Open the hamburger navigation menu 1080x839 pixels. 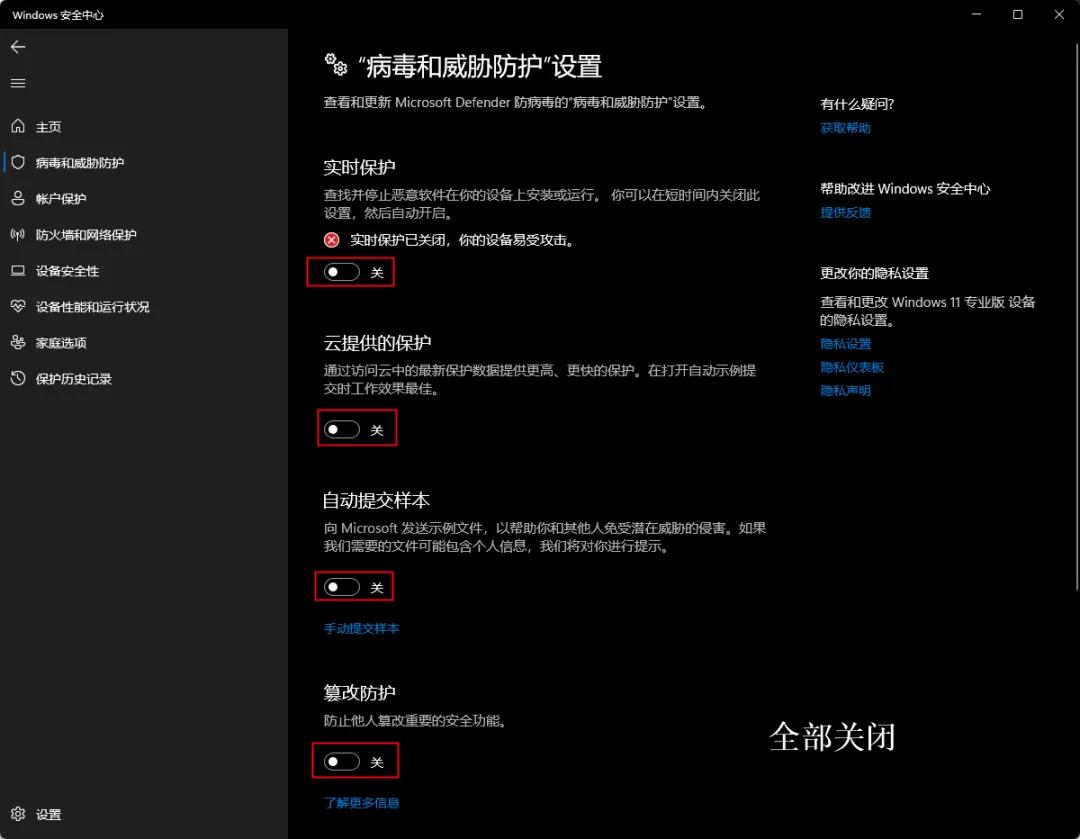(18, 83)
